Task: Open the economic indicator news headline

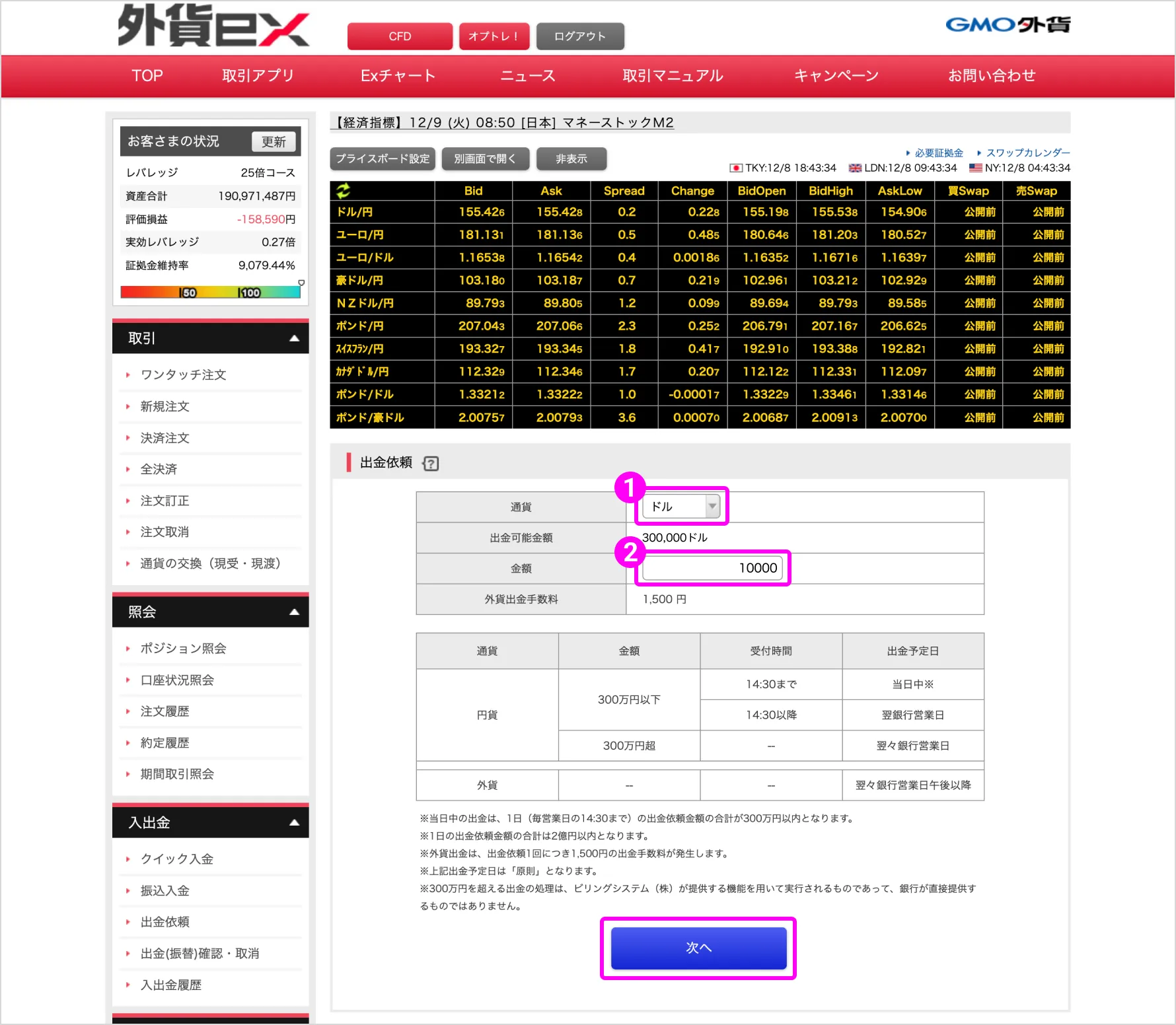Action: coord(505,123)
